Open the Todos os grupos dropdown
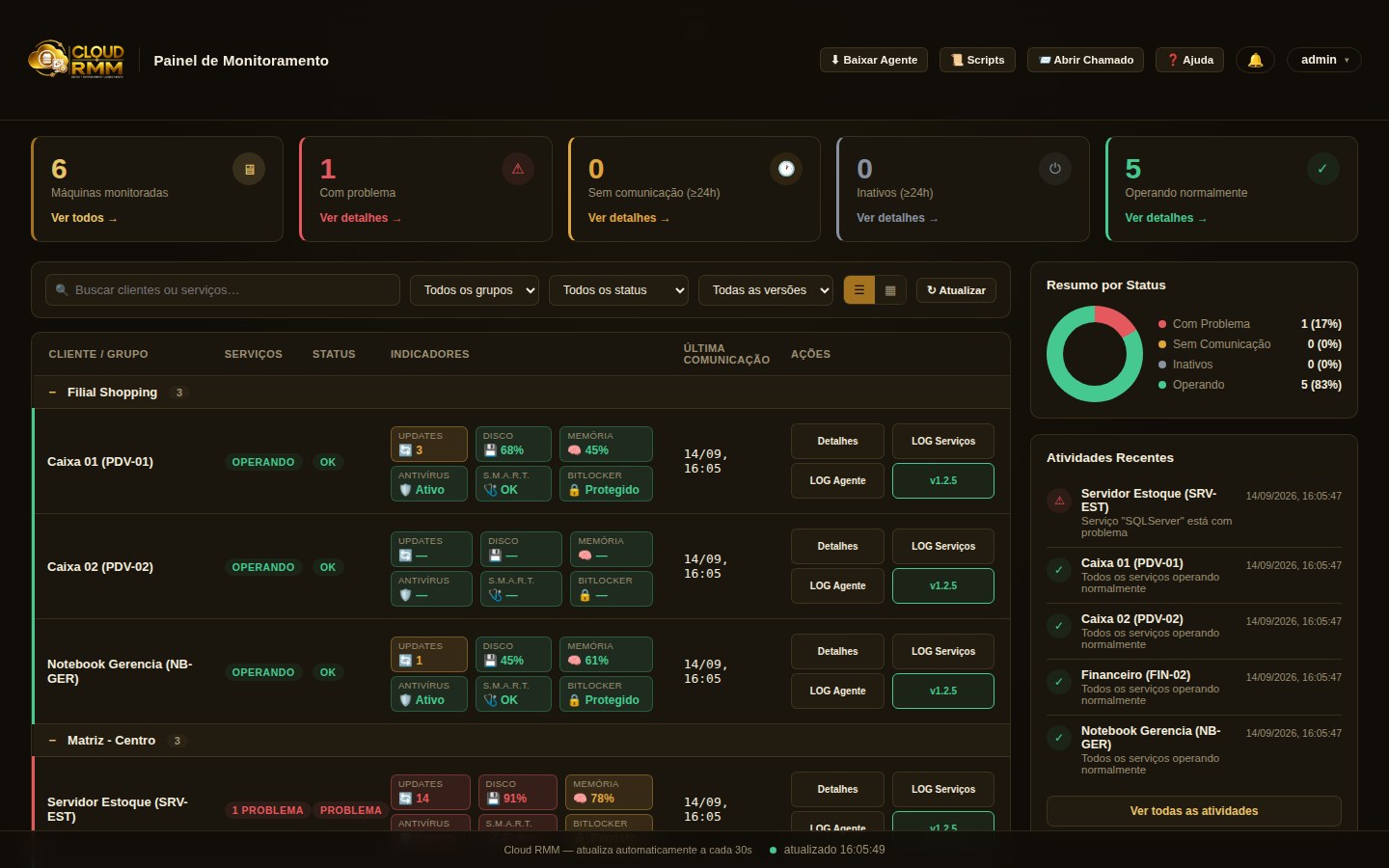The width and height of the screenshot is (1389, 868). (x=475, y=290)
